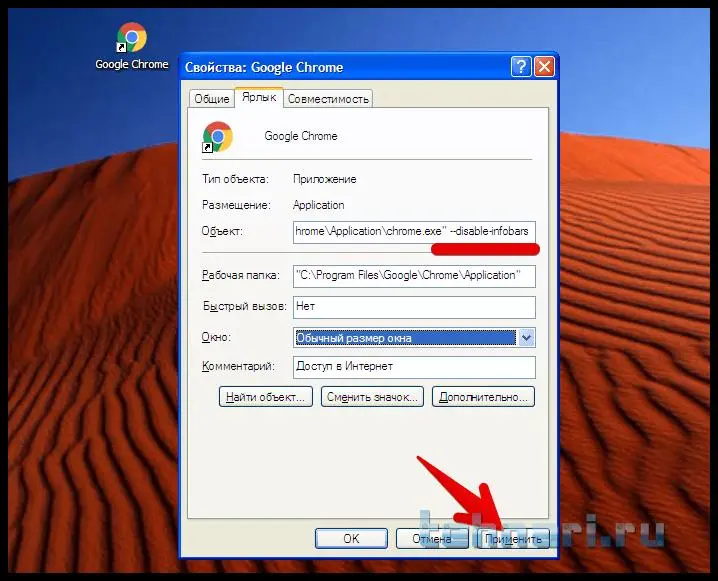The width and height of the screenshot is (718, 581).
Task: Click the help question mark button in the title bar
Action: point(521,67)
